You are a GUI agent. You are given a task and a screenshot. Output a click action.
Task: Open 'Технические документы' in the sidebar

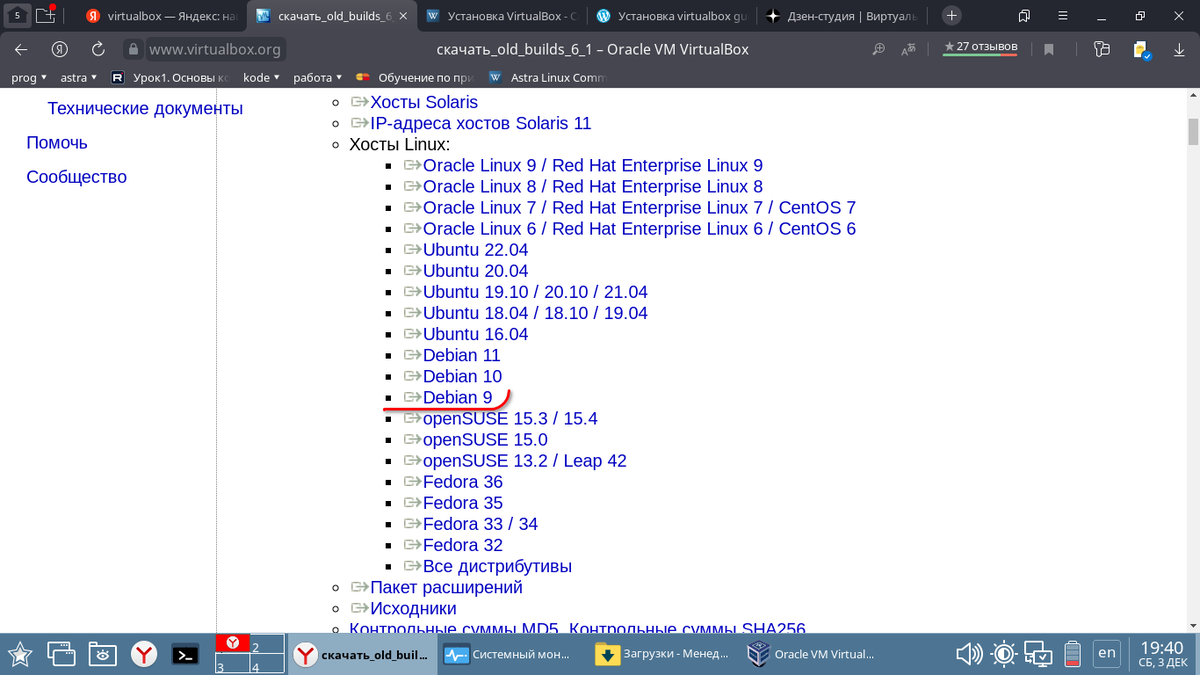[x=145, y=108]
